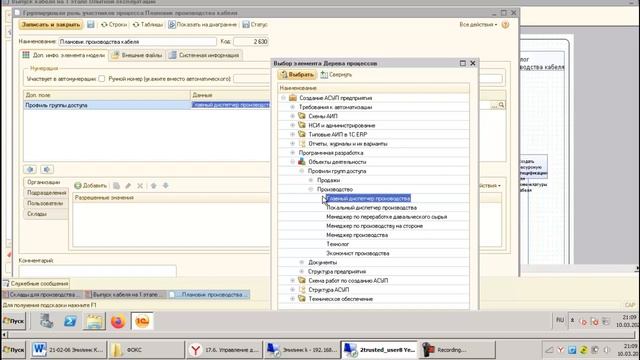Open the Организации side tab
640x360 pixels.
[44, 182]
